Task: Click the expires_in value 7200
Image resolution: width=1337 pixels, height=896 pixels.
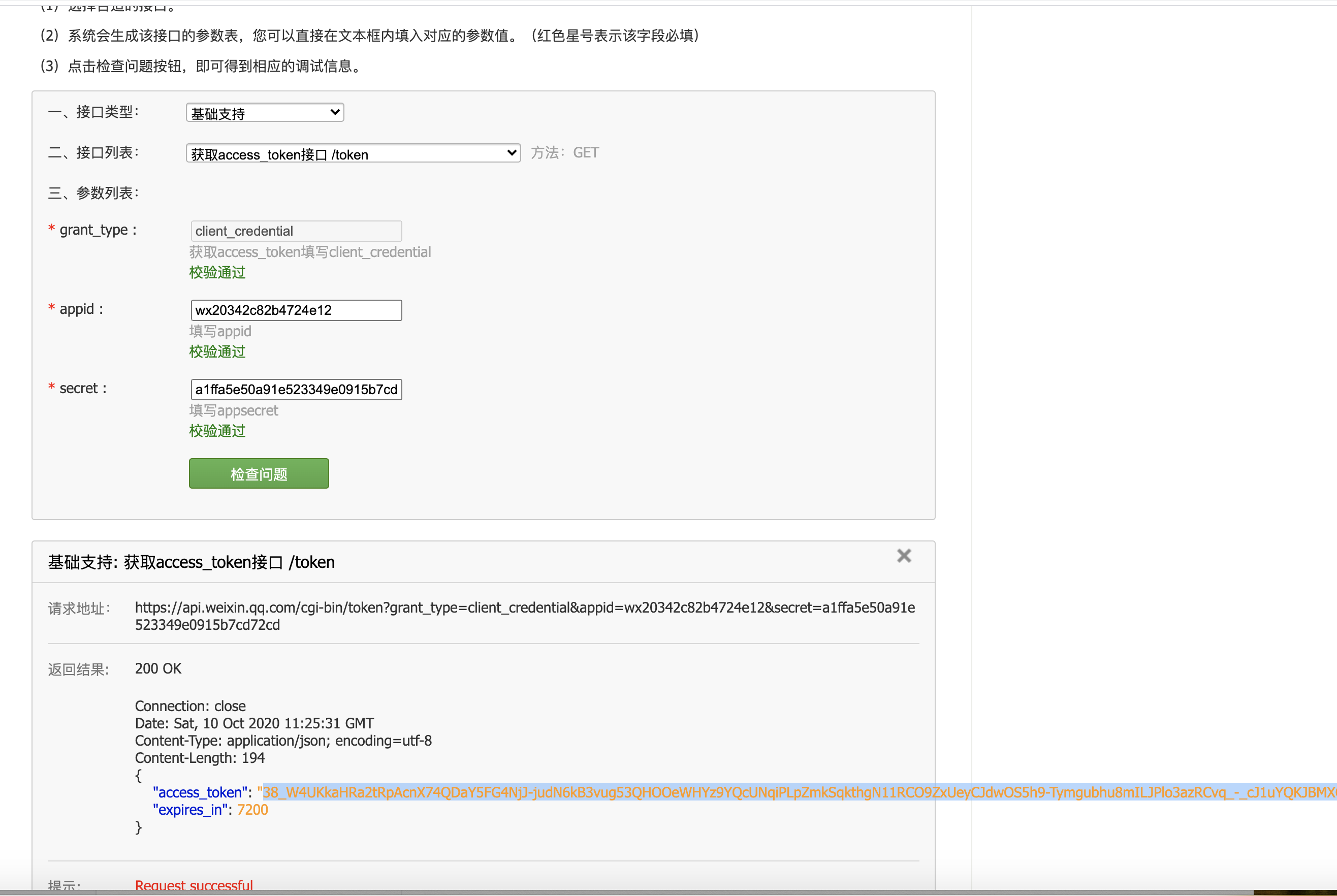Action: [x=252, y=810]
